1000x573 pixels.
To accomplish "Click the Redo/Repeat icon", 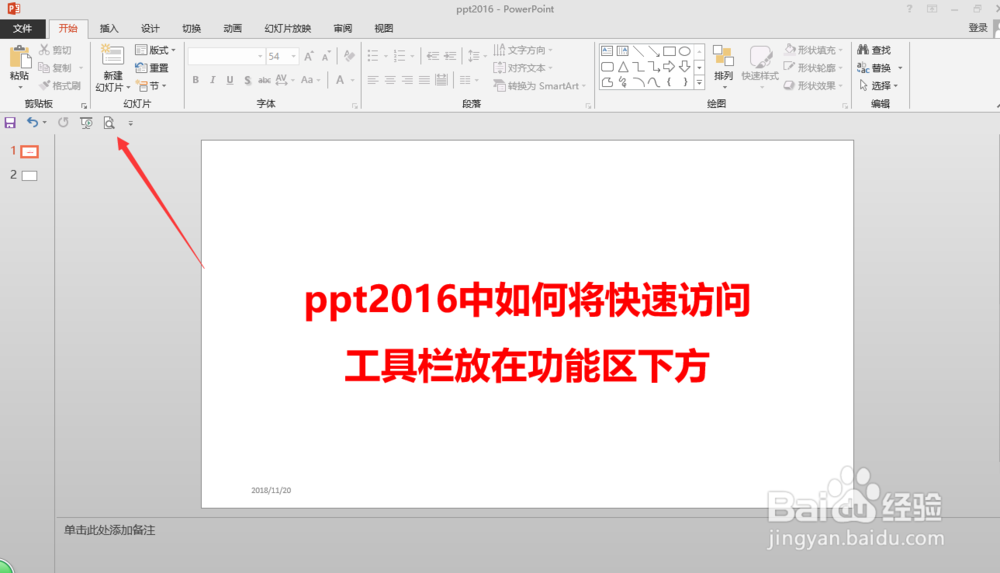I will 63,122.
